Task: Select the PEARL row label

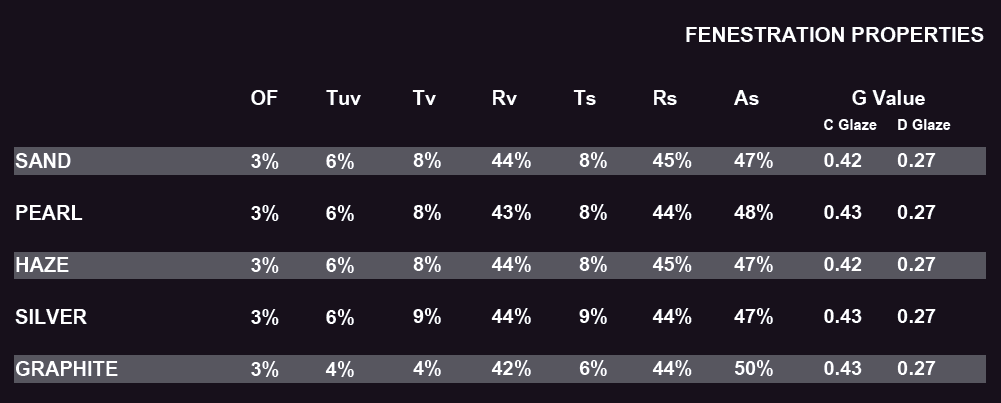Action: [x=49, y=213]
